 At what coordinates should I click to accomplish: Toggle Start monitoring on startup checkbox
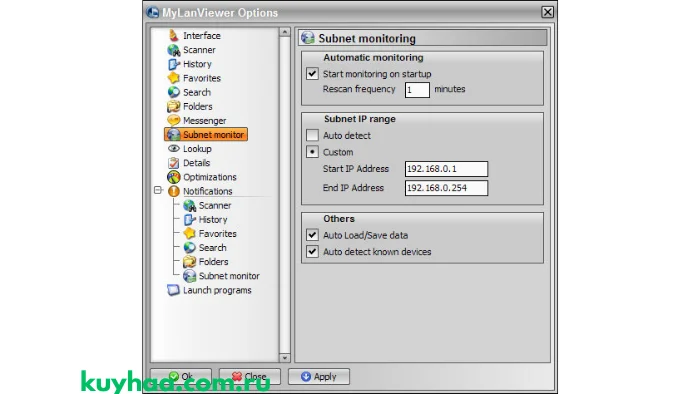(312, 74)
